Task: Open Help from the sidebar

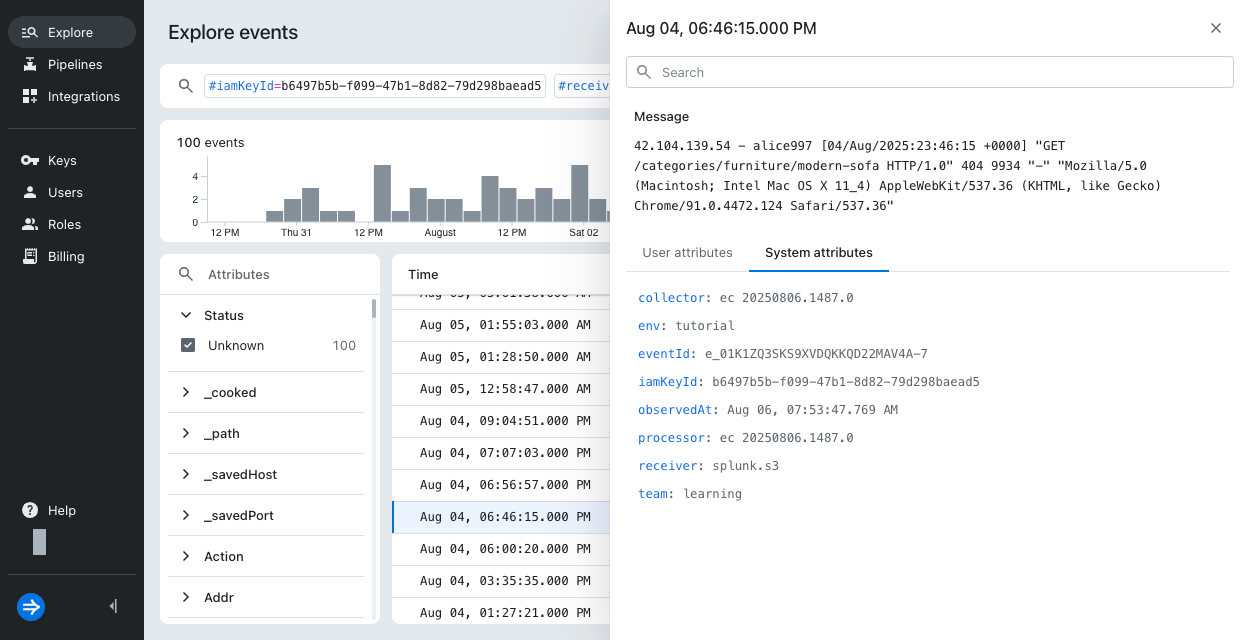Action: pyautogui.click(x=72, y=510)
